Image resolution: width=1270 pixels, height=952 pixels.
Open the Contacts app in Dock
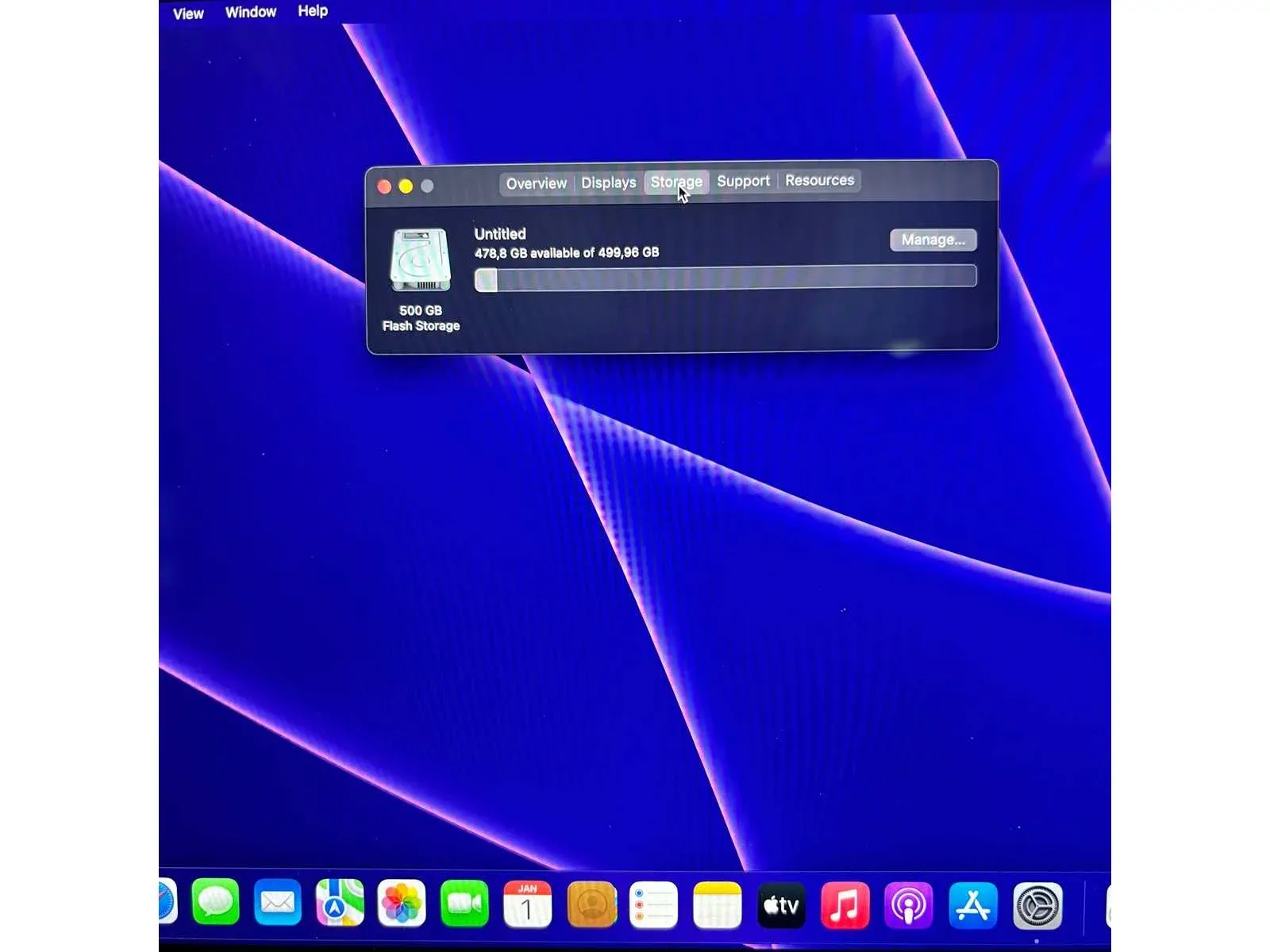[x=591, y=904]
